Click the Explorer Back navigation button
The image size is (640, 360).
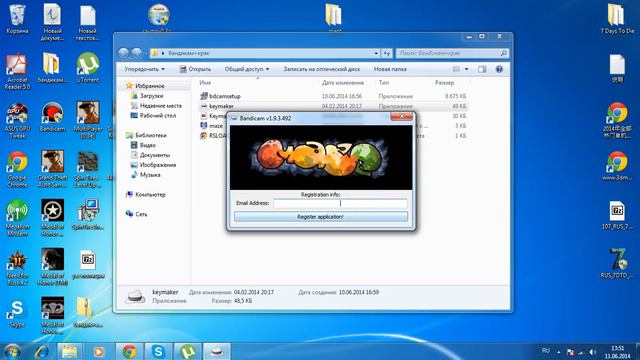tap(124, 53)
